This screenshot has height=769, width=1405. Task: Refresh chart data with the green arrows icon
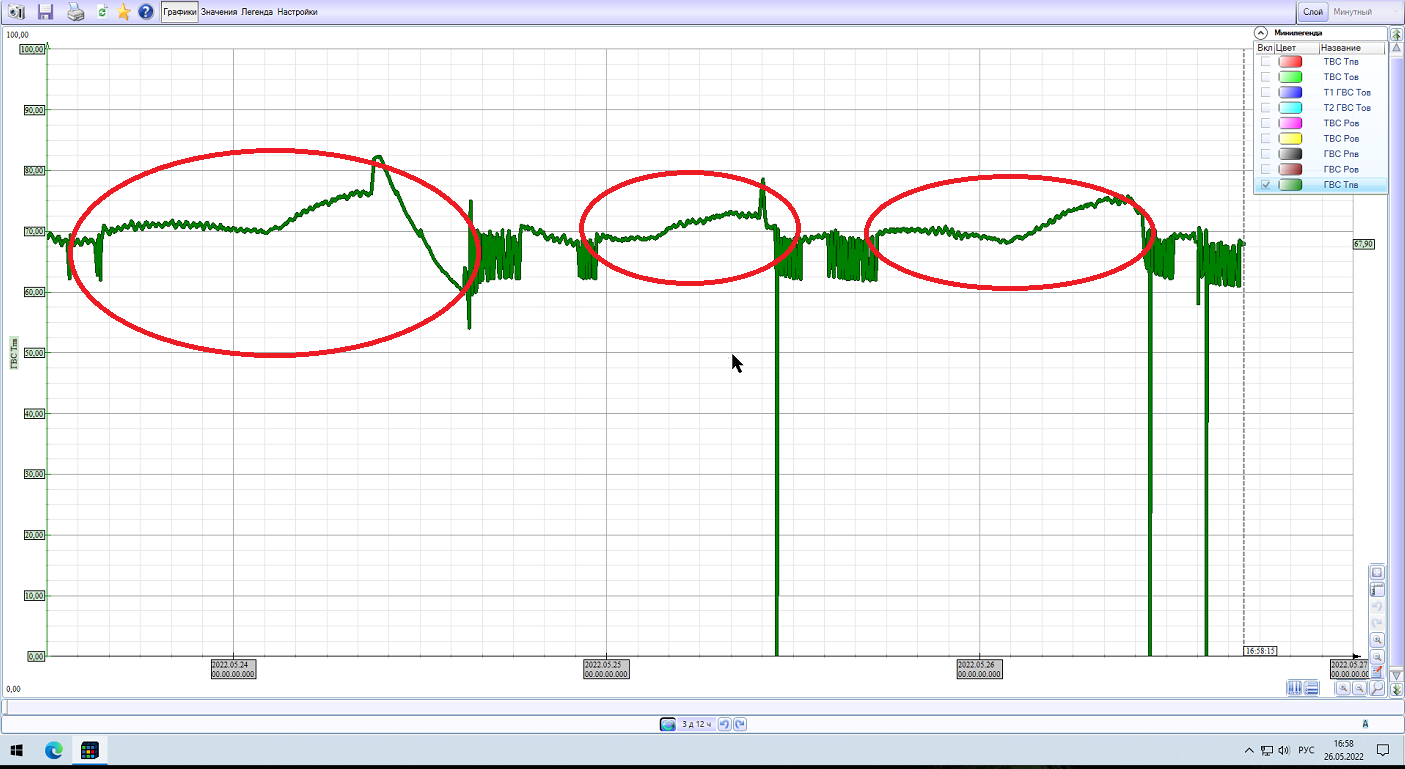click(102, 12)
